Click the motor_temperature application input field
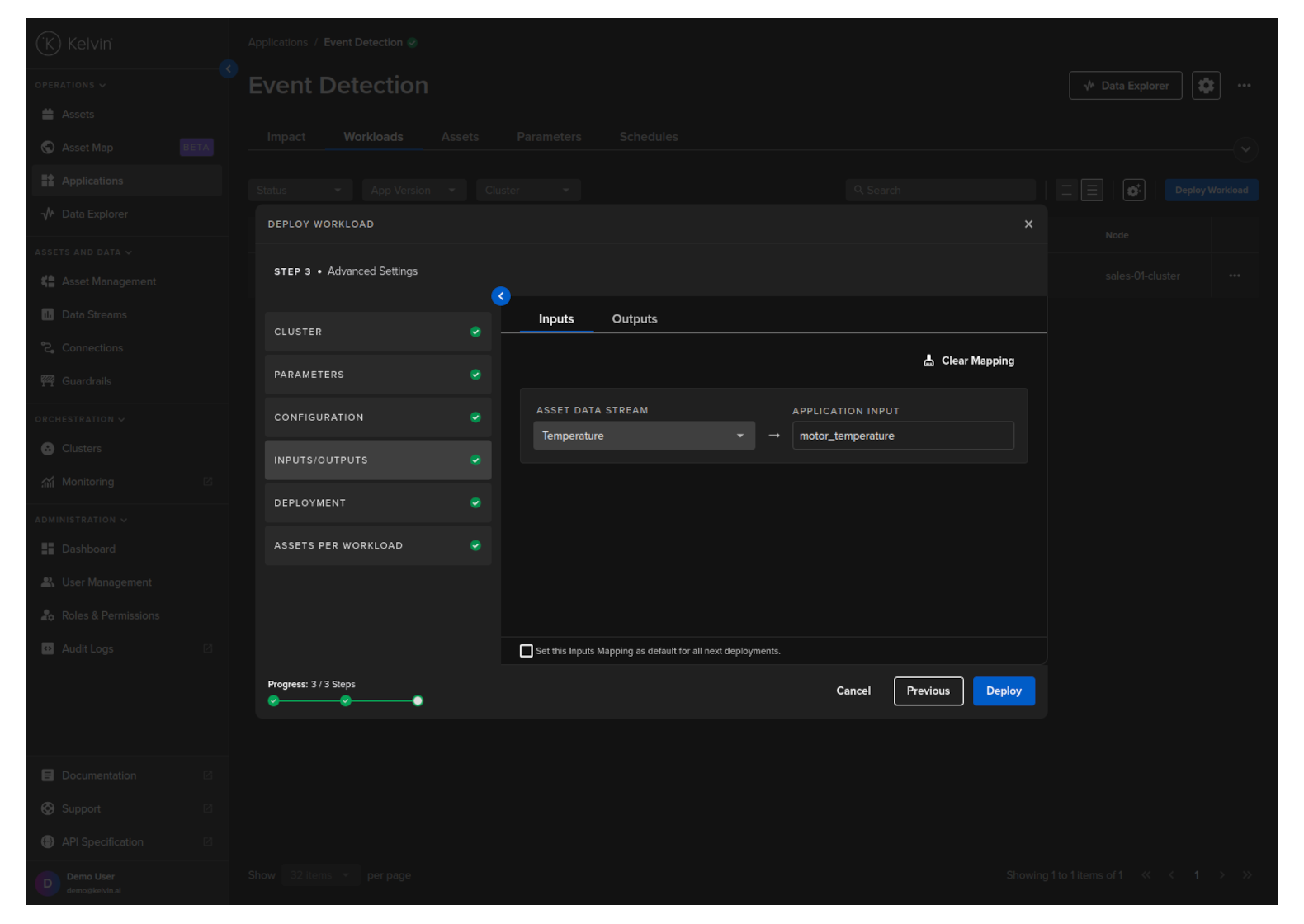 pyautogui.click(x=902, y=436)
